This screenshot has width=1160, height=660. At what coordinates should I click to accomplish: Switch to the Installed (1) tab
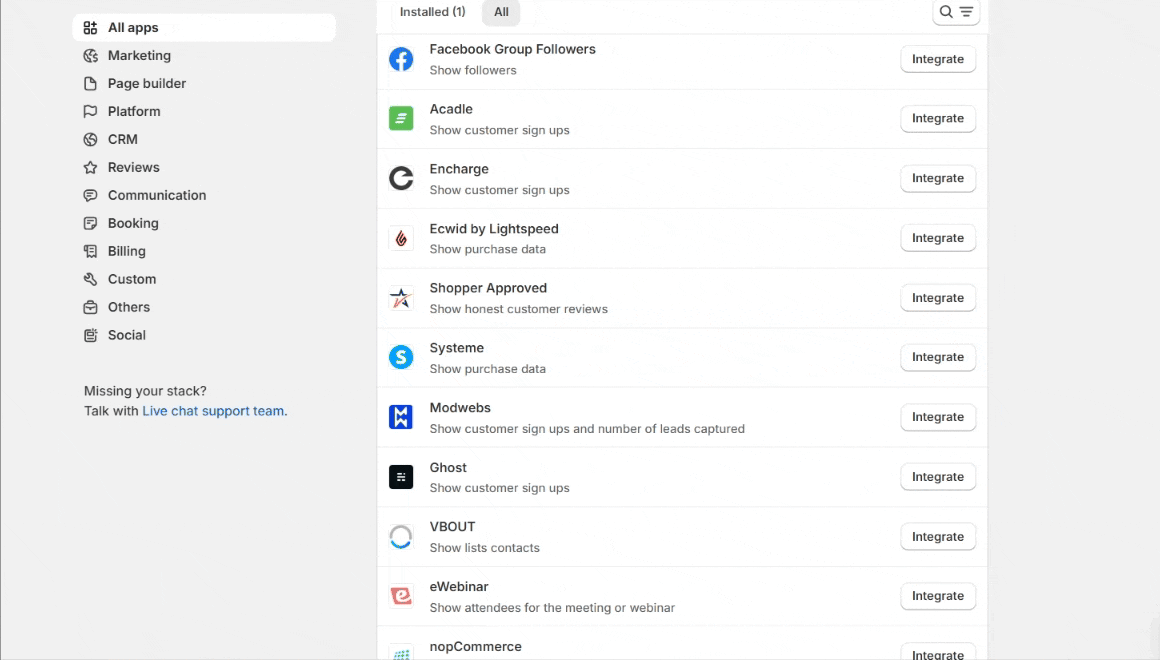click(432, 12)
